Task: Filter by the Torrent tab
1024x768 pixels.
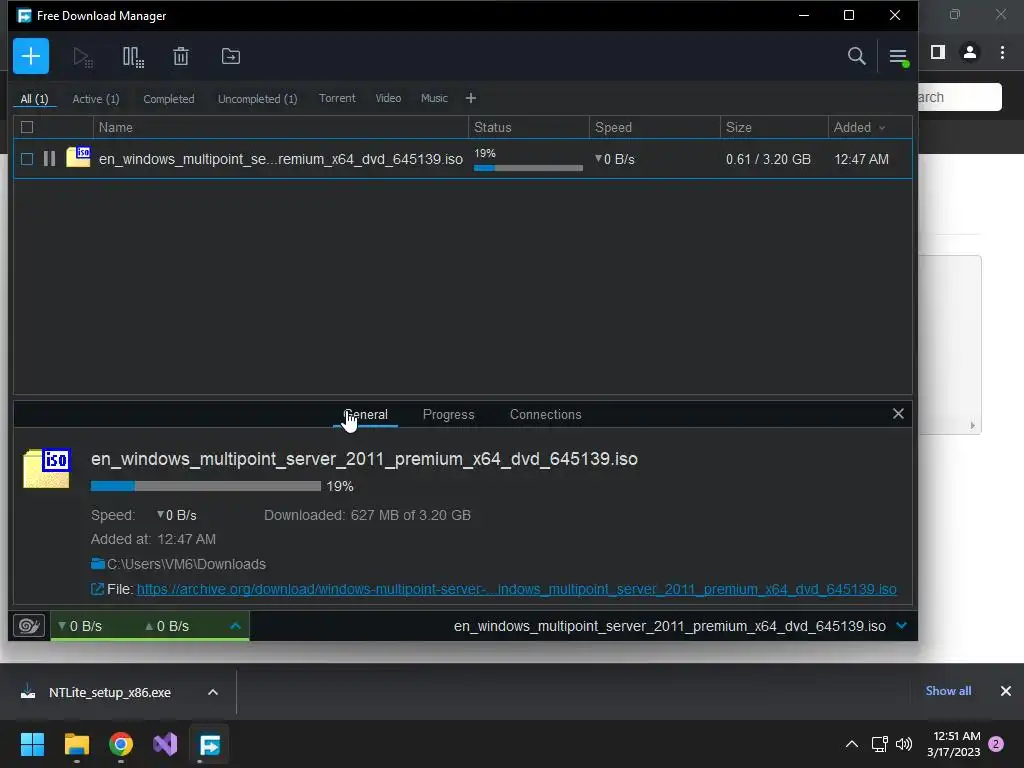Action: (337, 98)
